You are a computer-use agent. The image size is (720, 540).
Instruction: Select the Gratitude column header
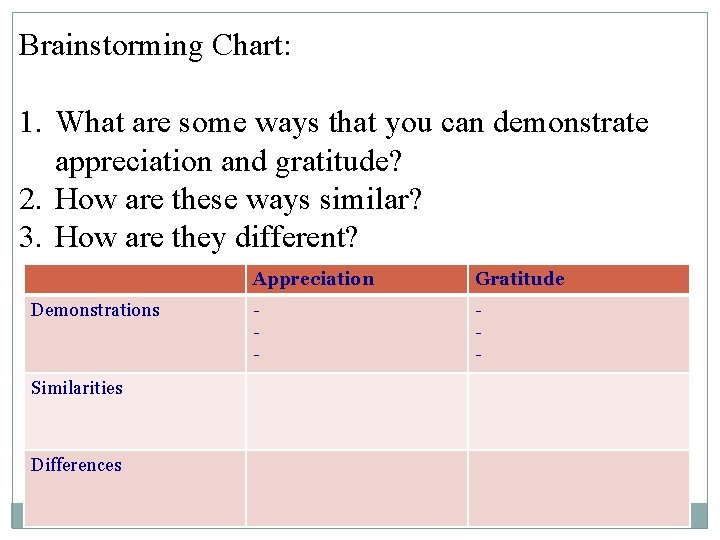579,279
